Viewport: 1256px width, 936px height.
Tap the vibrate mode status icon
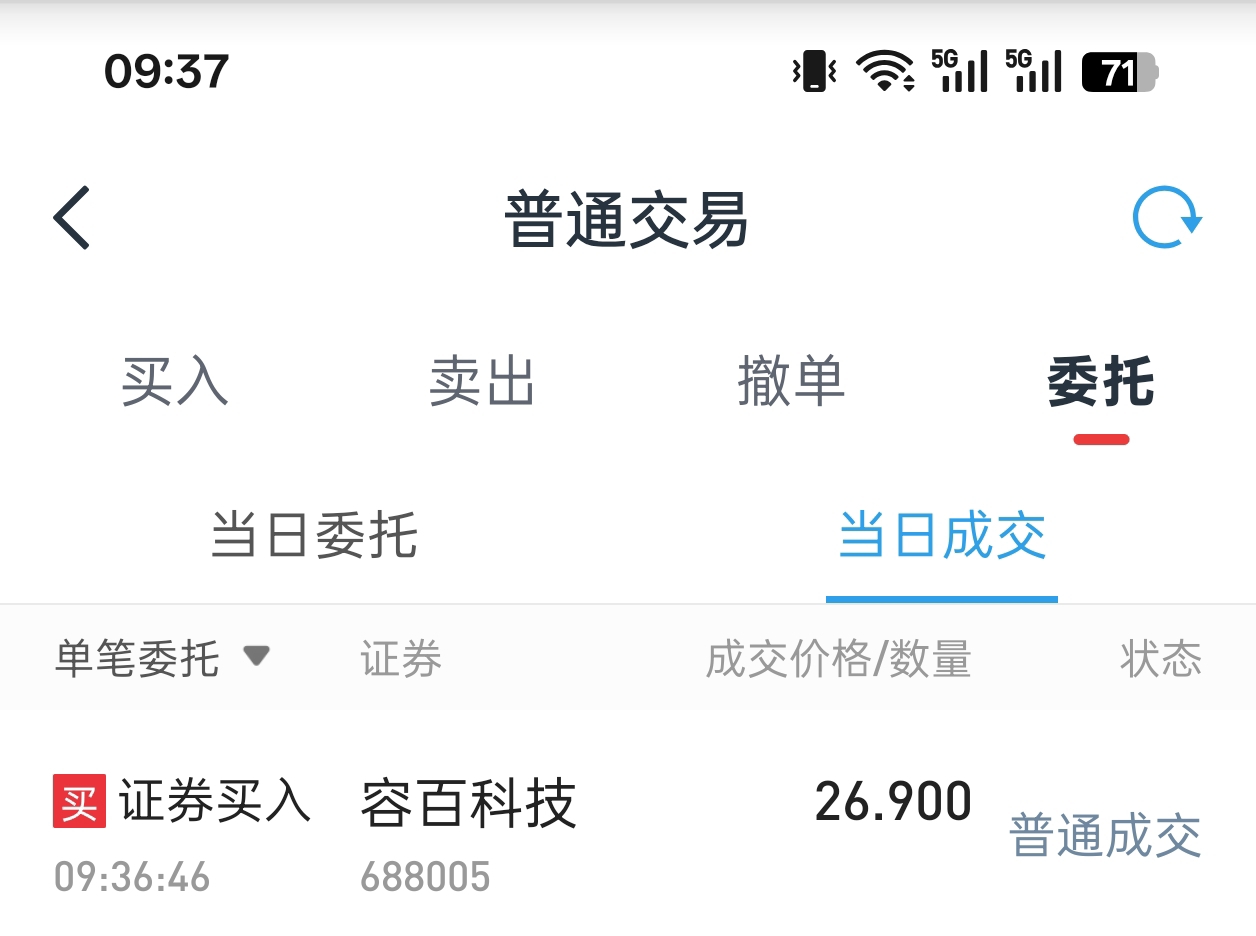814,71
